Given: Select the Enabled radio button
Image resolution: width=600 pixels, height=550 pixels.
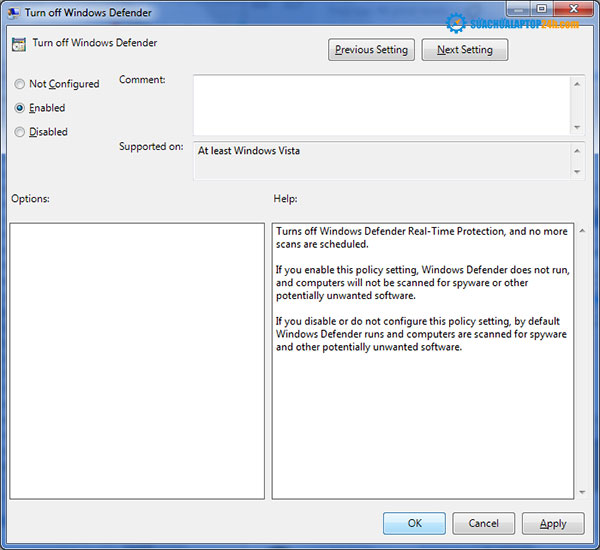Looking at the screenshot, I should [x=20, y=108].
